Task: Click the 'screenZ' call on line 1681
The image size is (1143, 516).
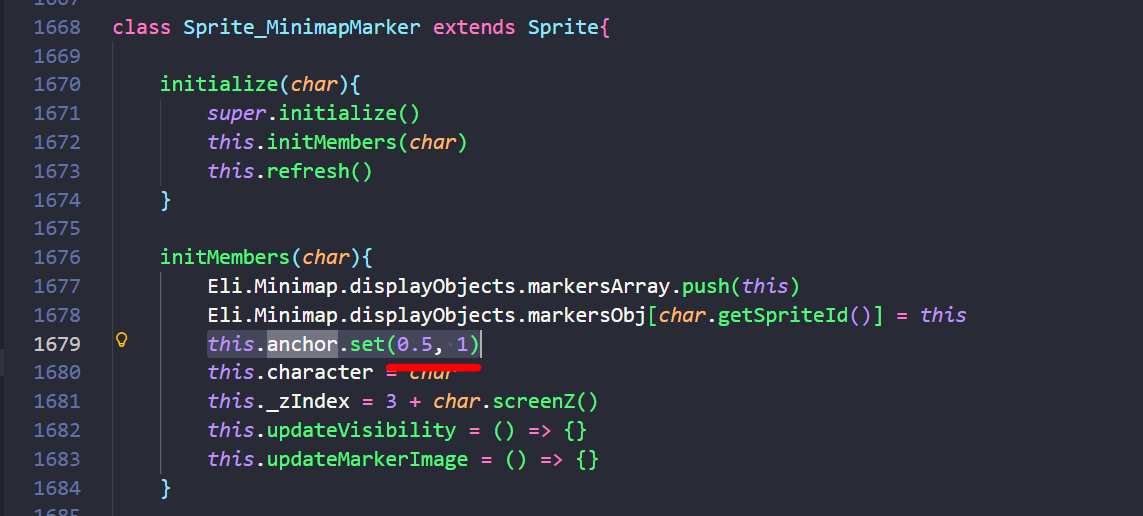Action: click(534, 402)
